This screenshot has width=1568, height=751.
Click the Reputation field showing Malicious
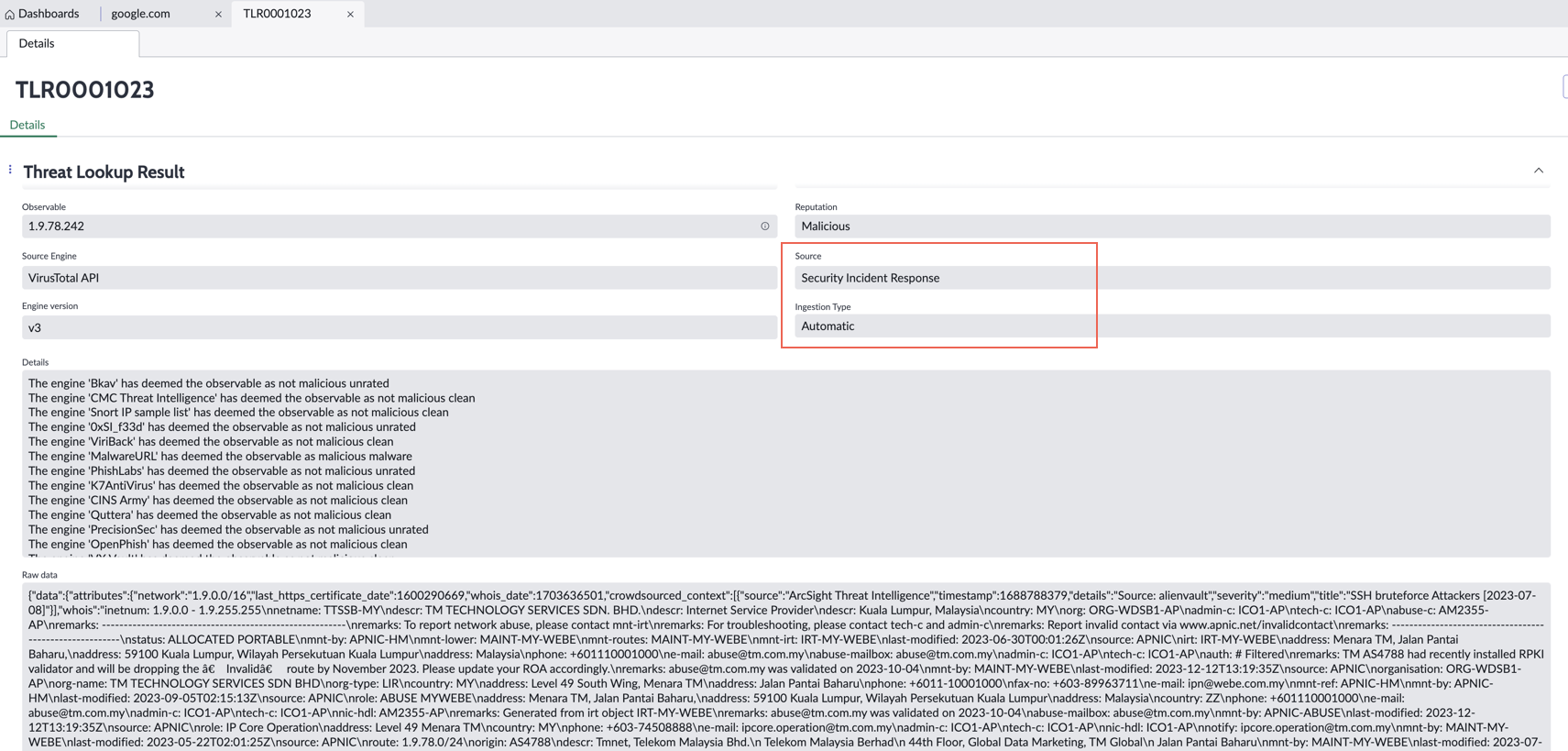(1172, 226)
